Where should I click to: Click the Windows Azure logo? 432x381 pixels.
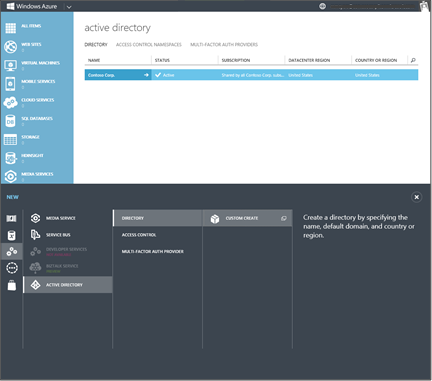(32, 6)
